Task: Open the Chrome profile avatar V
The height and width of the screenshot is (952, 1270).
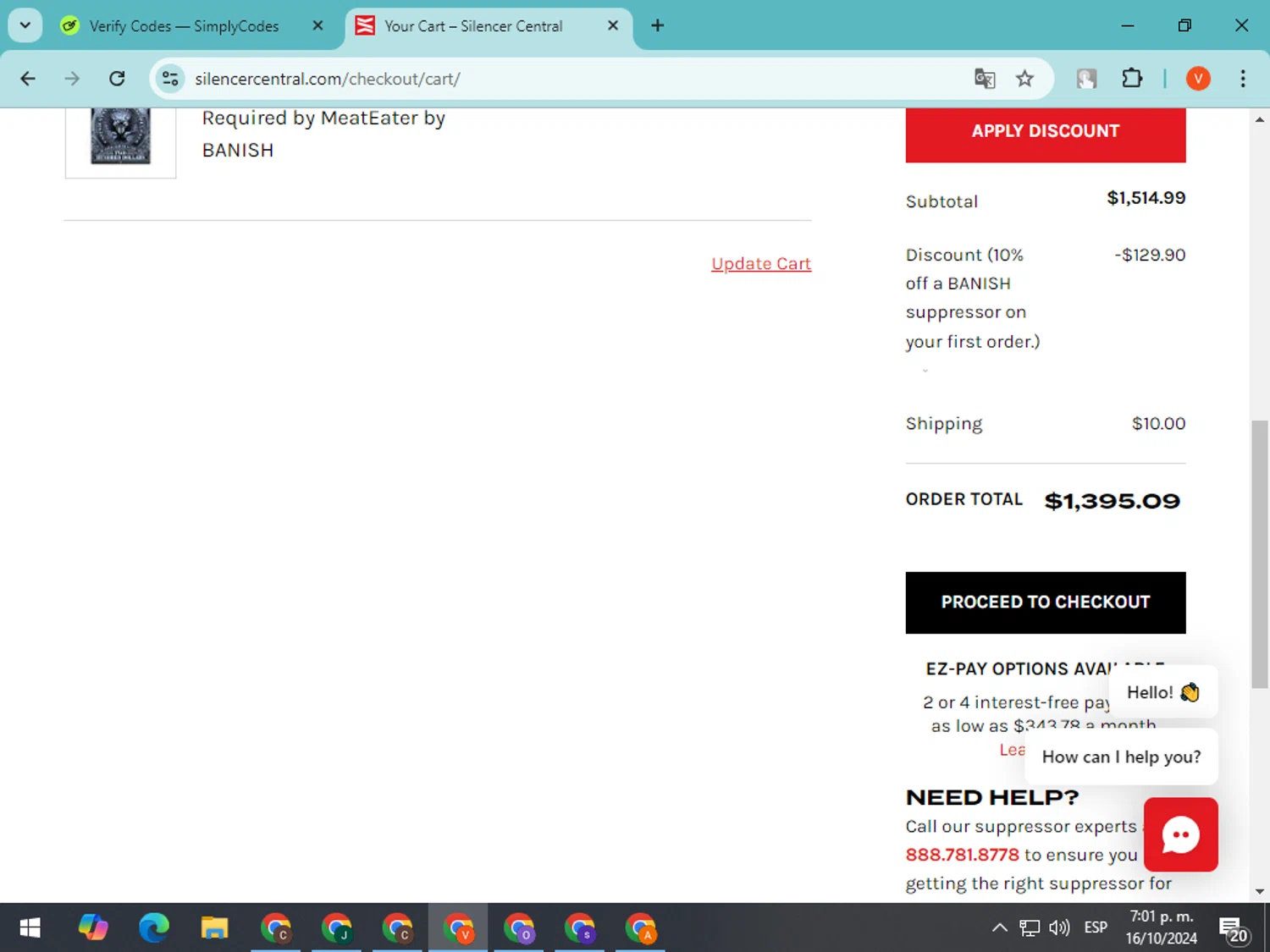Action: point(1198,79)
